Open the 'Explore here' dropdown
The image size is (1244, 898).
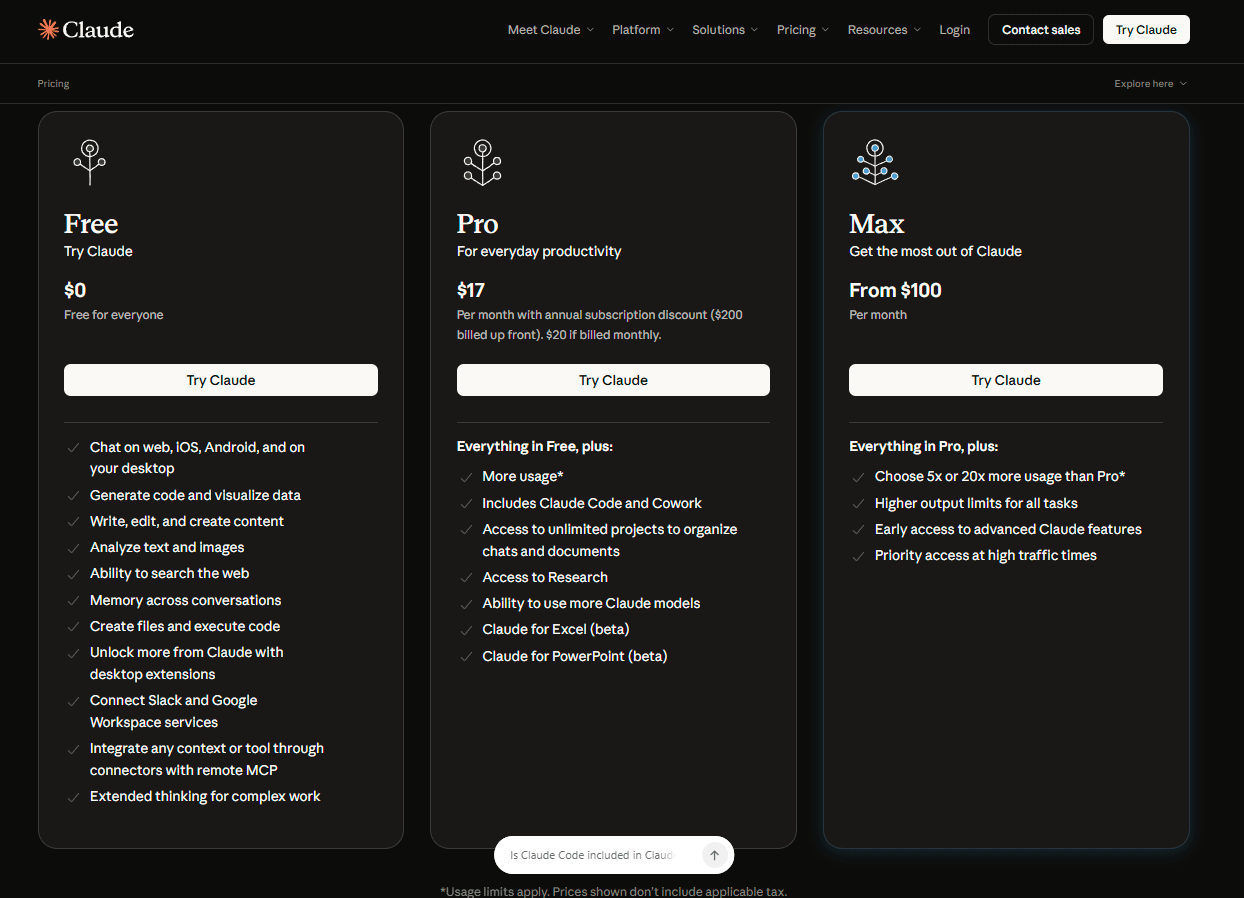(x=1149, y=83)
